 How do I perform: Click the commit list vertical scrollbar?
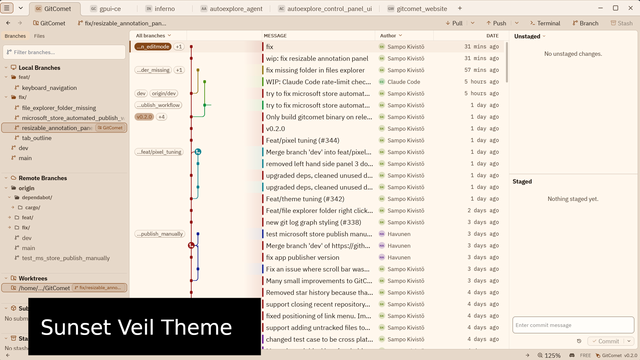507,62
